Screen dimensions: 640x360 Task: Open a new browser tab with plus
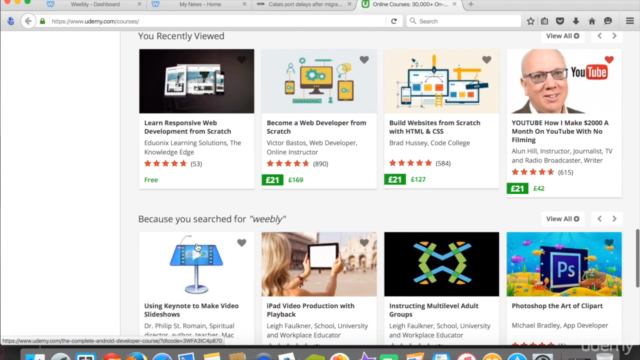click(x=471, y=4)
